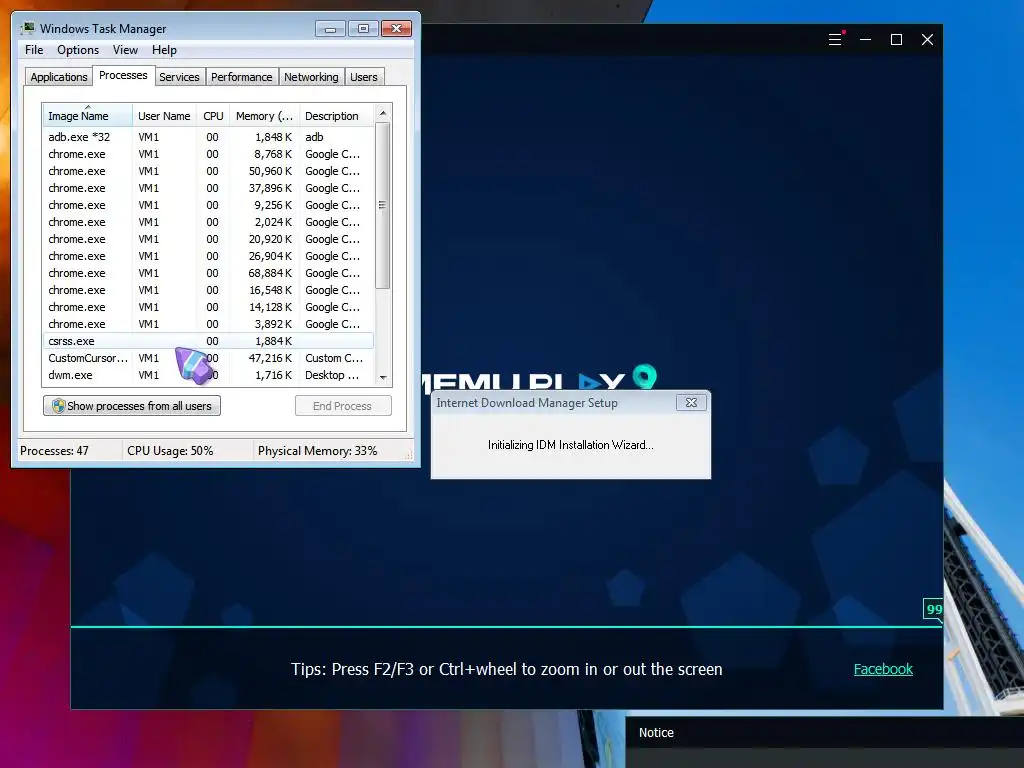Select chrome.exe using 20,920 K memory
This screenshot has height=768, width=1024.
point(208,239)
